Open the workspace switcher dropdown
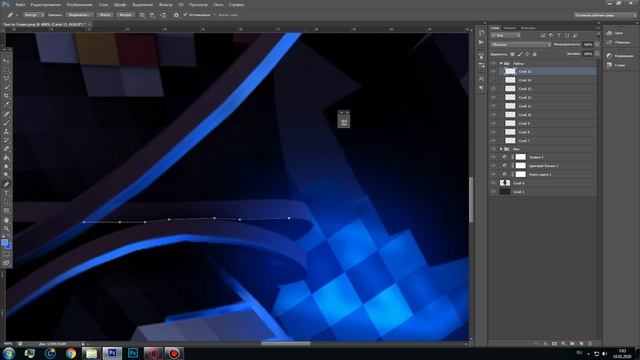Viewport: 640px width, 360px height. [605, 15]
